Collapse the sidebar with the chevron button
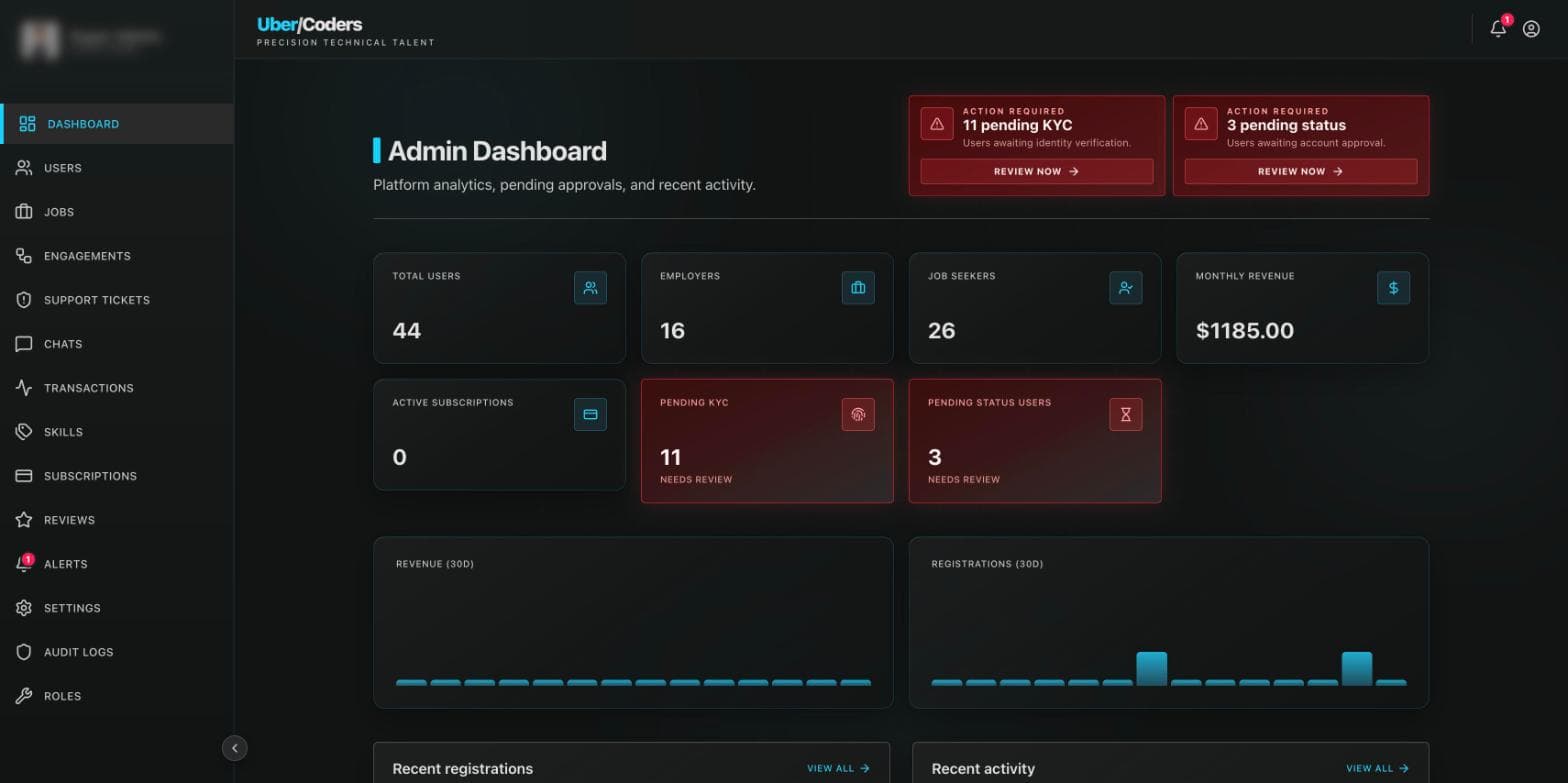 coord(235,748)
